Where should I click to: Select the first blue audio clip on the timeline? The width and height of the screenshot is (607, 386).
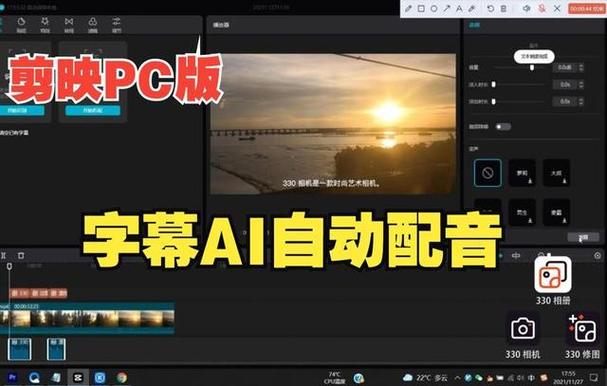pyautogui.click(x=20, y=349)
